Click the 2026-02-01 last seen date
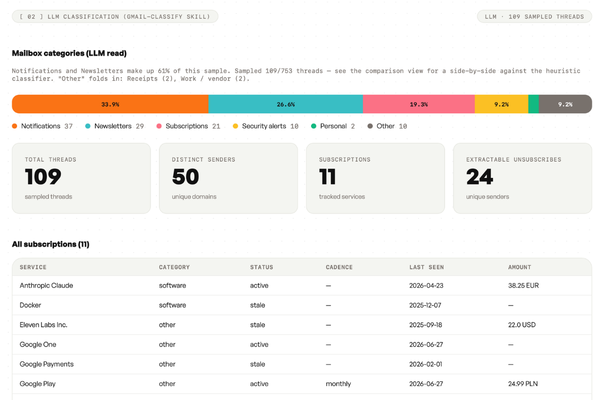The image size is (600, 400). [425, 364]
